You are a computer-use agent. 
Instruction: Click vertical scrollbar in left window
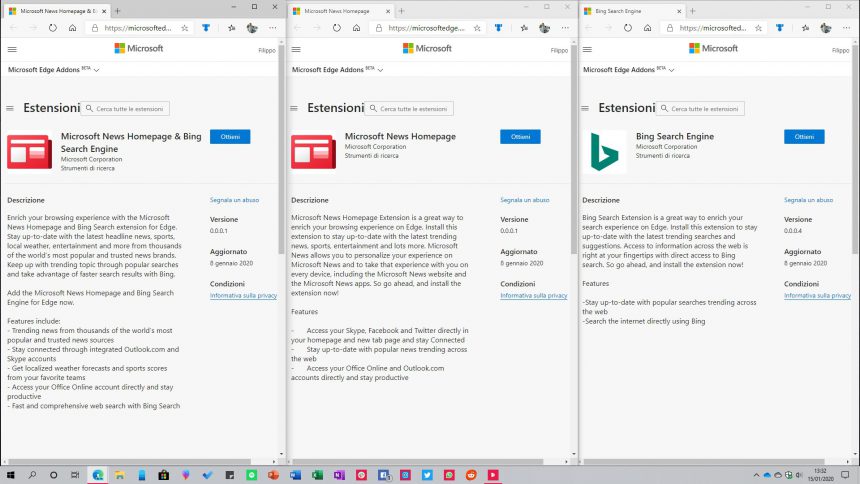[281, 148]
